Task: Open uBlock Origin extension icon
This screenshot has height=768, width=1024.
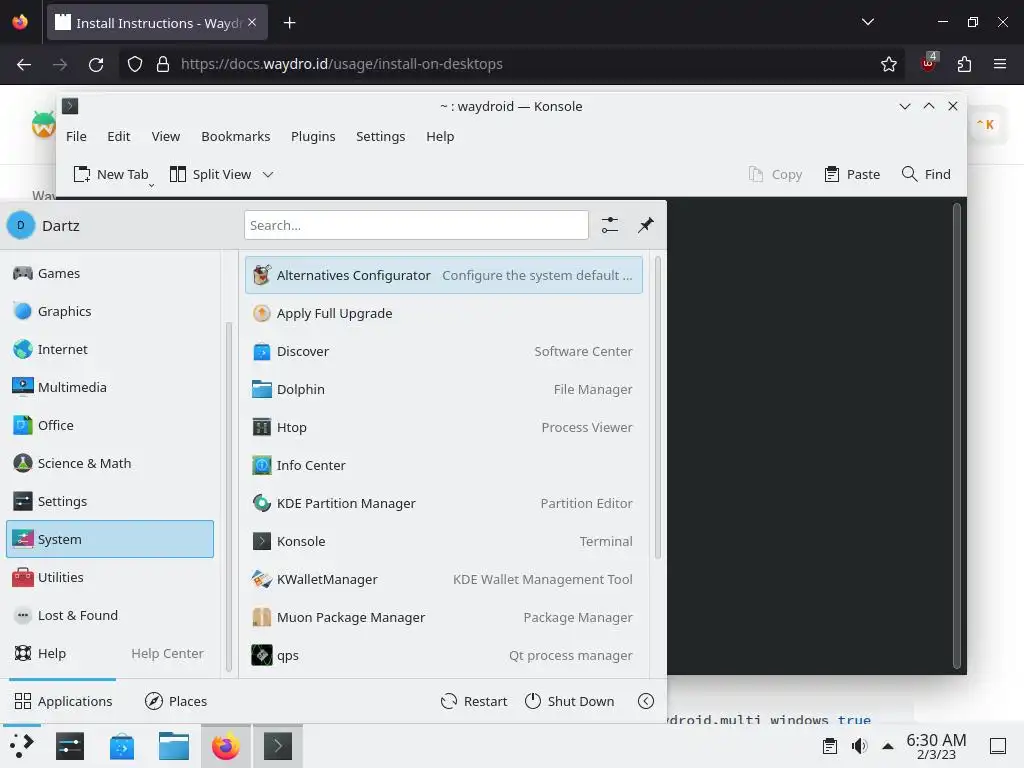Action: coord(928,63)
